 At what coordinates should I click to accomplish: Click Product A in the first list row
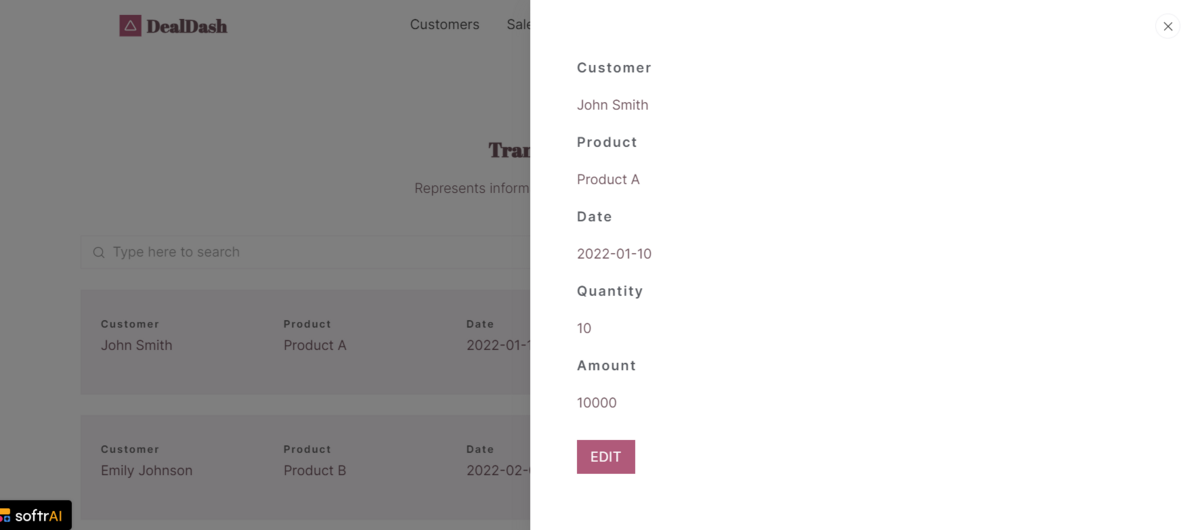coord(315,345)
